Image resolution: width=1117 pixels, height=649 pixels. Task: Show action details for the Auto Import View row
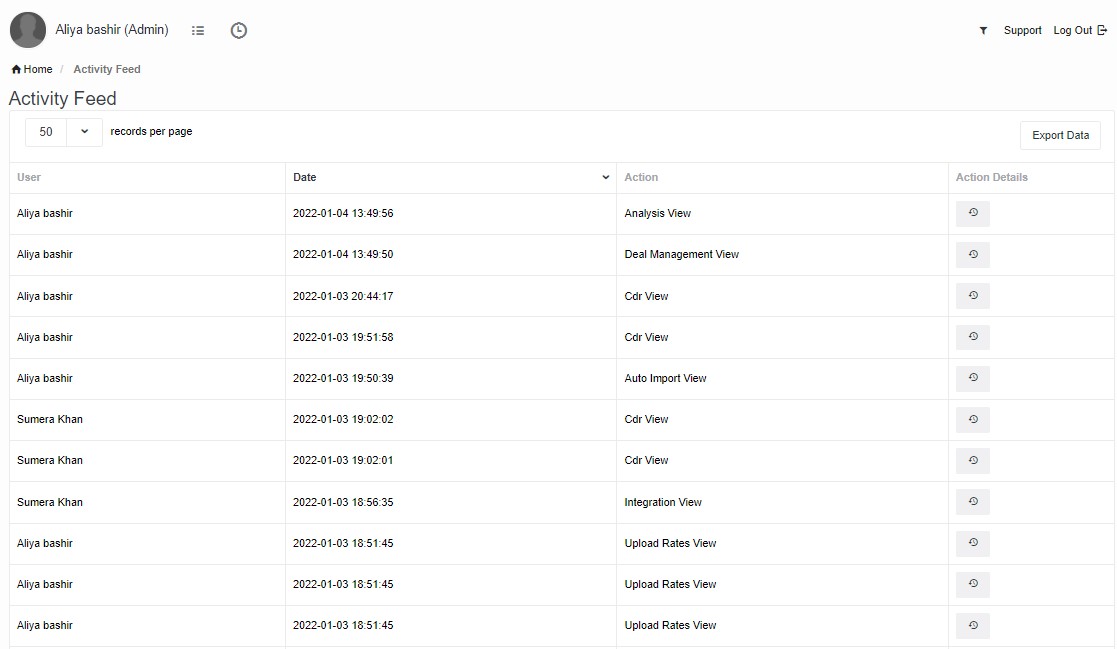click(972, 379)
